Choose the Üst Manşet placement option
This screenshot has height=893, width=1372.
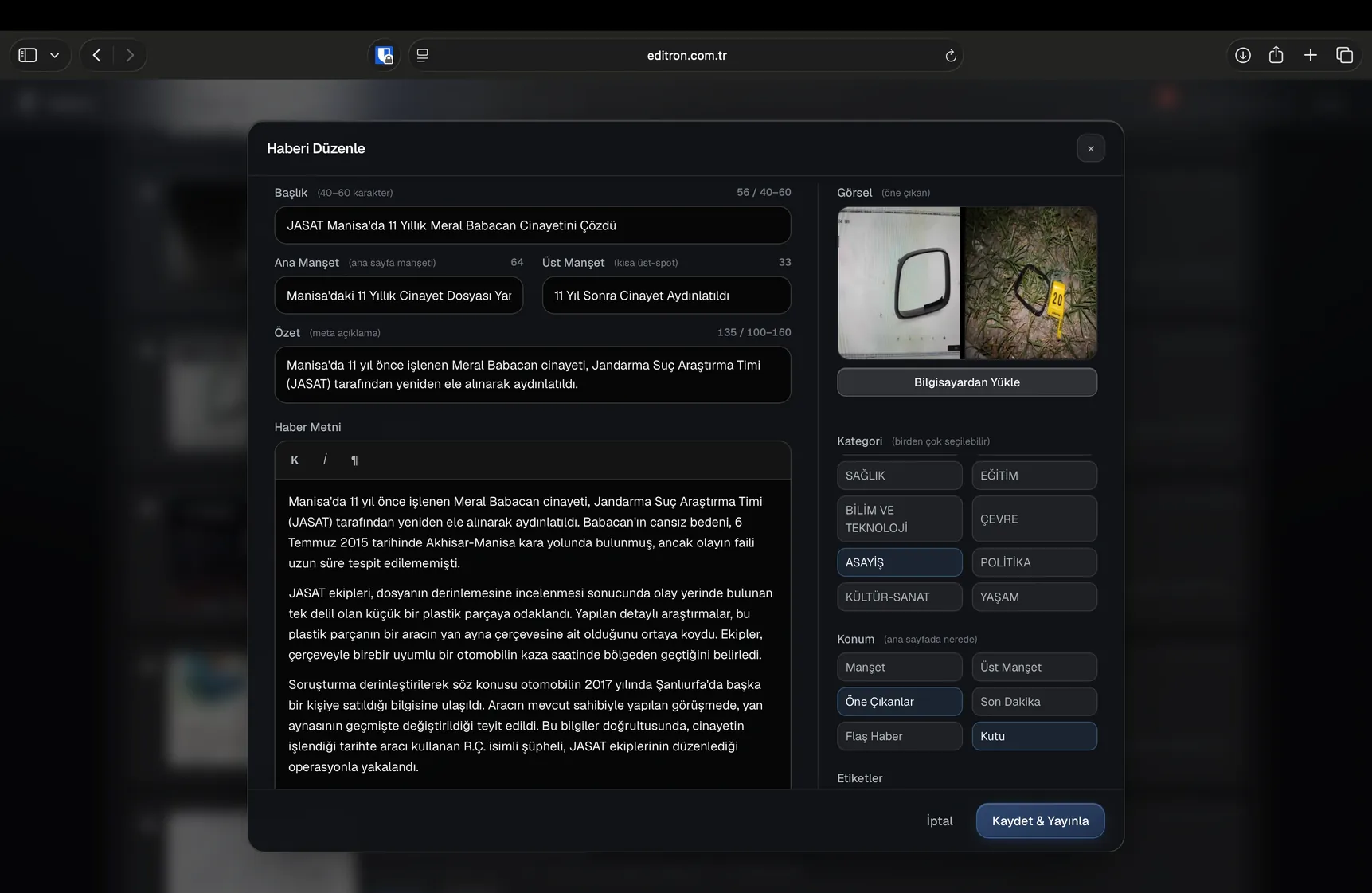1034,667
